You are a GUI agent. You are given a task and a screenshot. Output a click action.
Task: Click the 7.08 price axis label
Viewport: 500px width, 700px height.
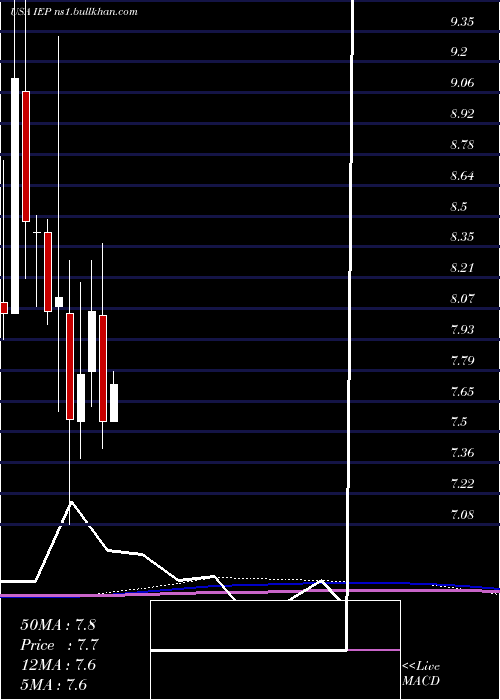click(x=462, y=514)
